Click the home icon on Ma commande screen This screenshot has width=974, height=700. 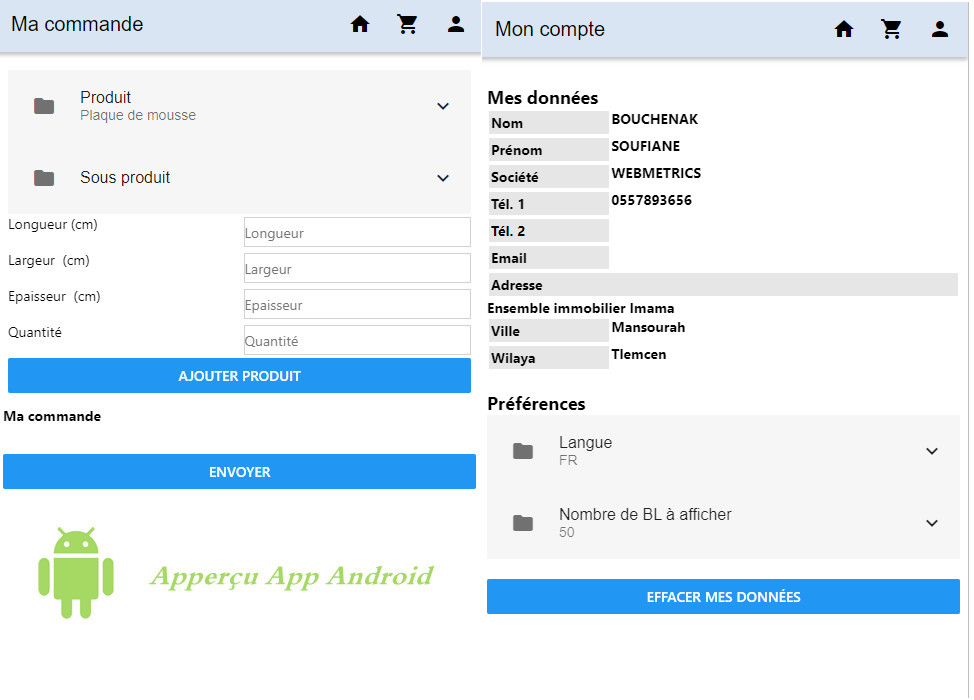click(360, 24)
